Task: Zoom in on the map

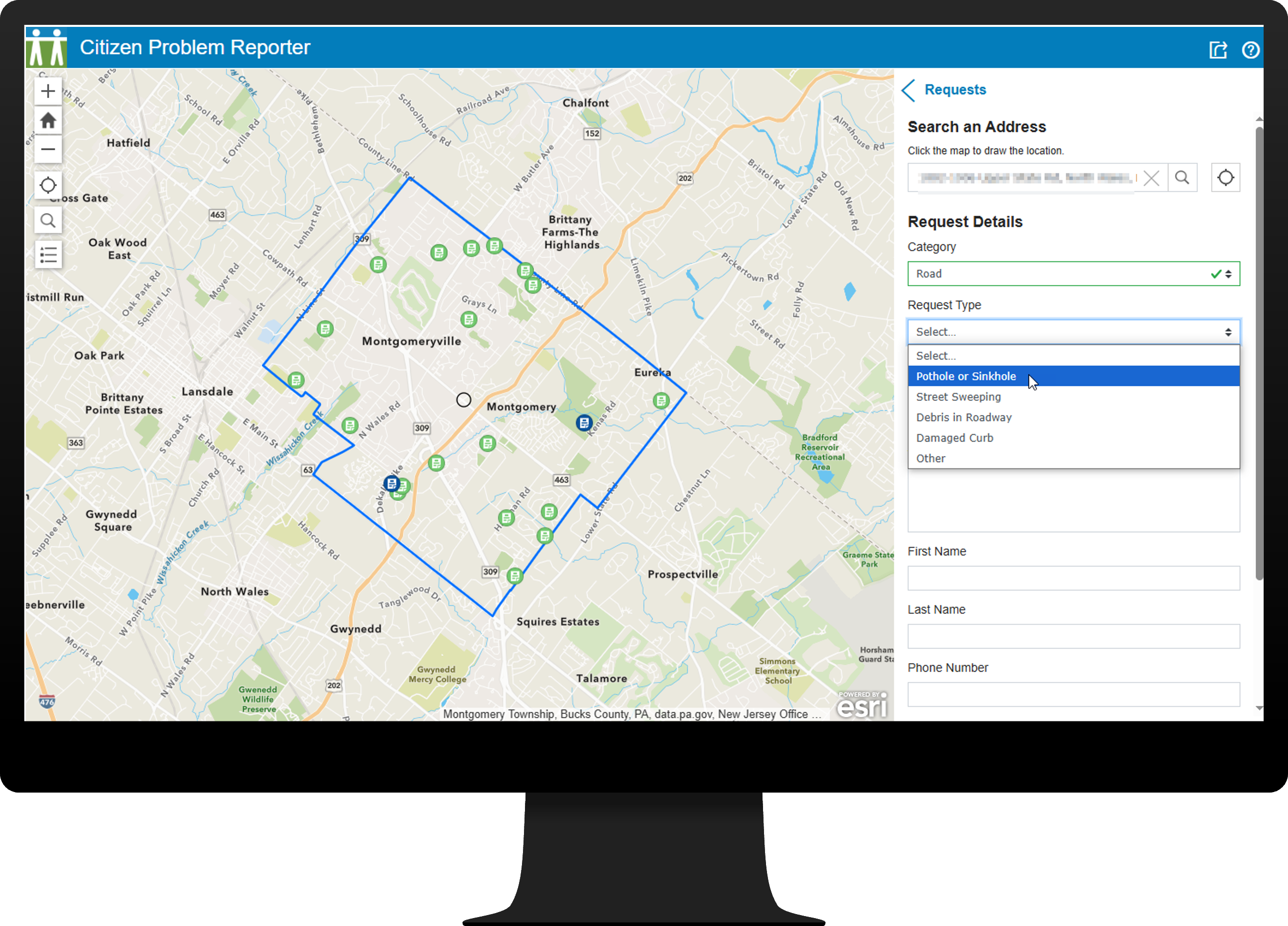Action: pos(48,91)
